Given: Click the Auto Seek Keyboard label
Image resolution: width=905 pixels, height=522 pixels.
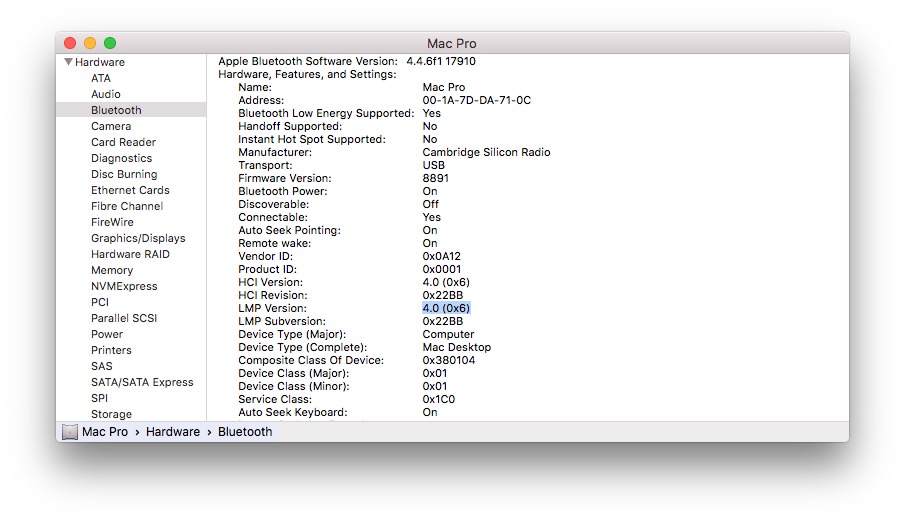Looking at the screenshot, I should click(293, 412).
